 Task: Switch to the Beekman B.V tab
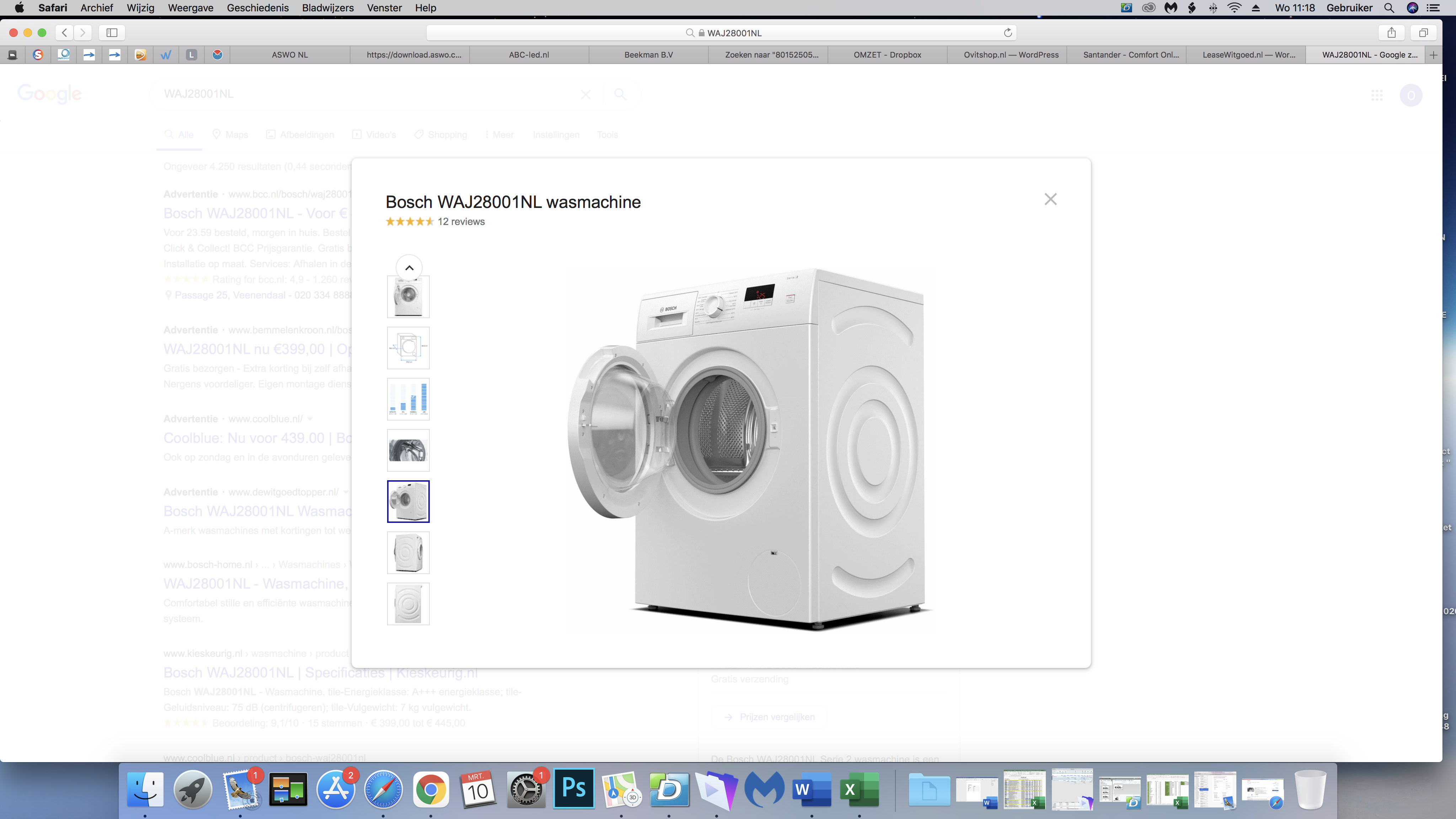pyautogui.click(x=648, y=55)
